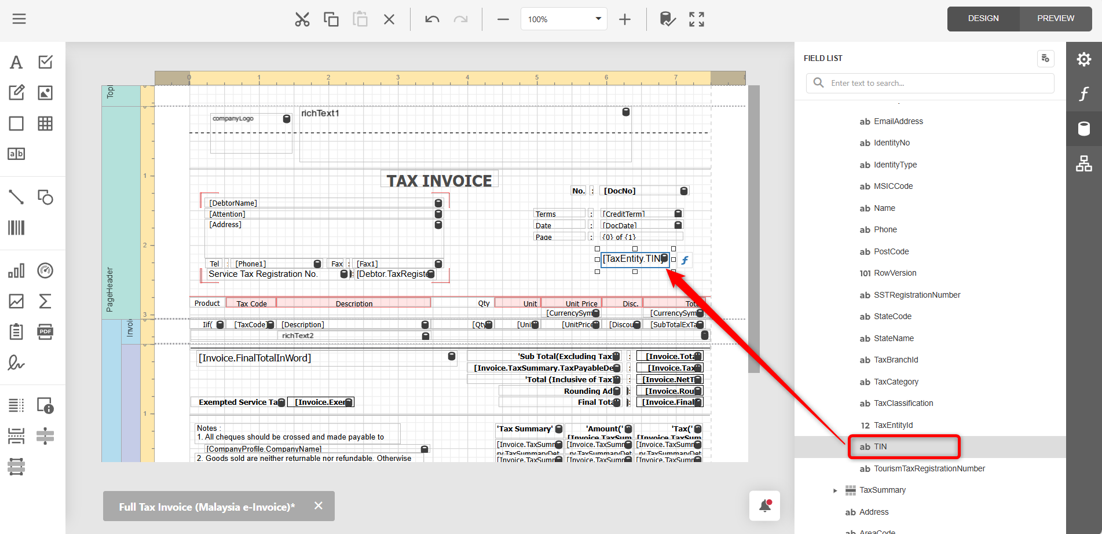The image size is (1102, 534).
Task: Select the Shape toolbox control
Action: (x=45, y=197)
